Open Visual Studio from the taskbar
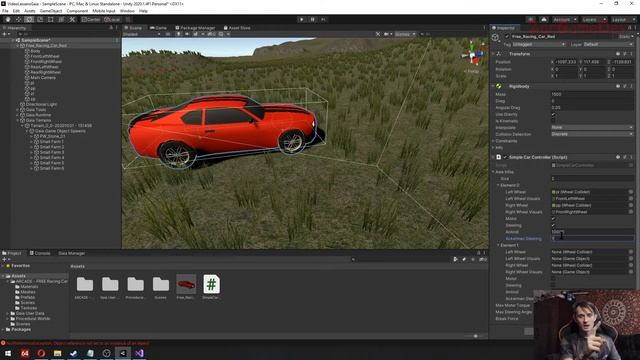Screen dimensions: 640x360 click(x=139, y=353)
